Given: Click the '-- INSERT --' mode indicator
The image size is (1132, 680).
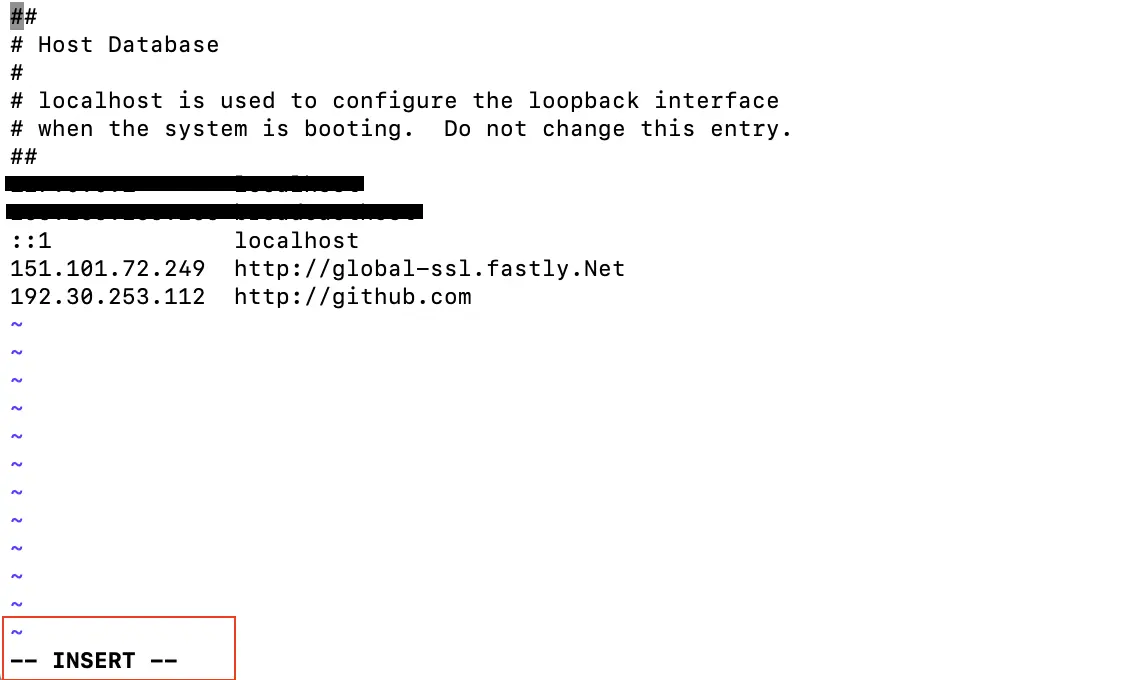Looking at the screenshot, I should pos(93,661).
